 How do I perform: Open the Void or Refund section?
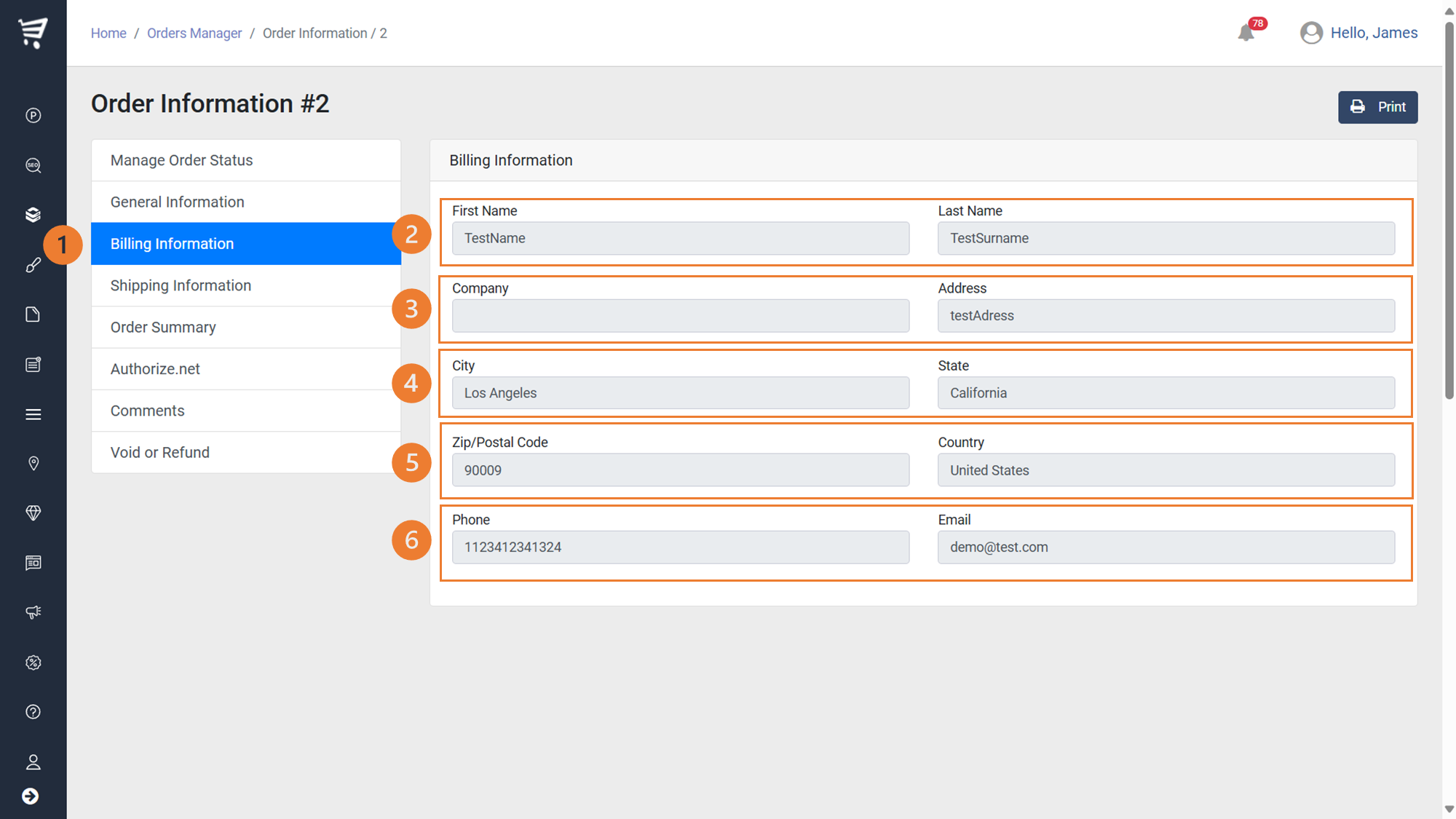pos(160,452)
